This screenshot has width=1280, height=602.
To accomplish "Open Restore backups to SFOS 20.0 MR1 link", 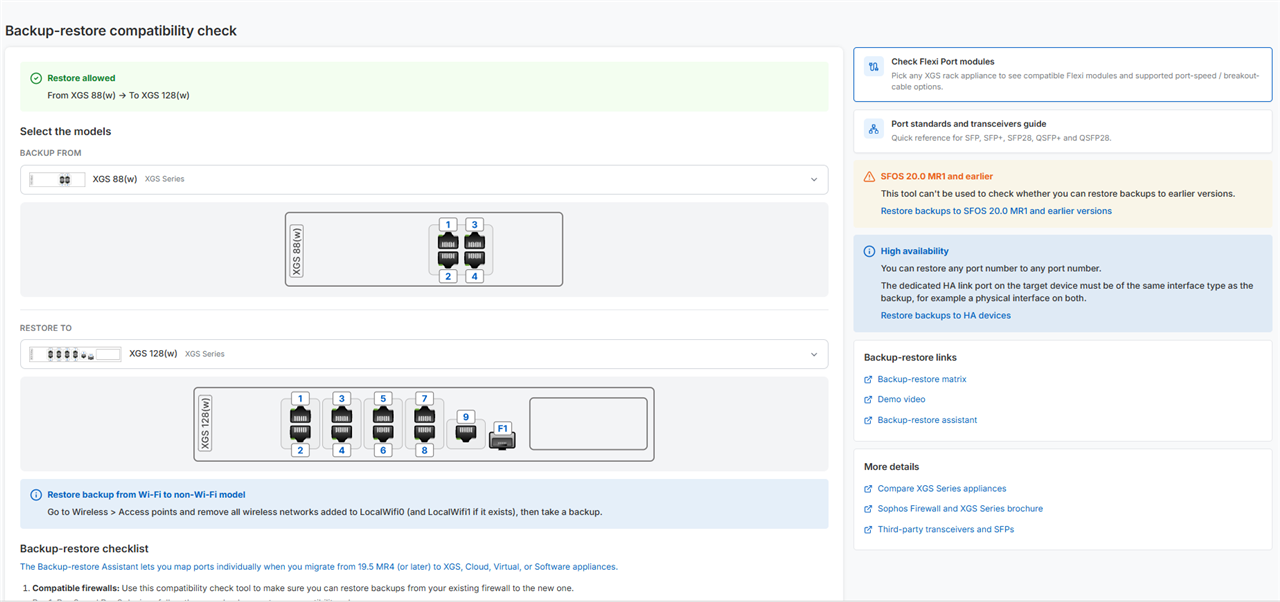I will pos(996,211).
